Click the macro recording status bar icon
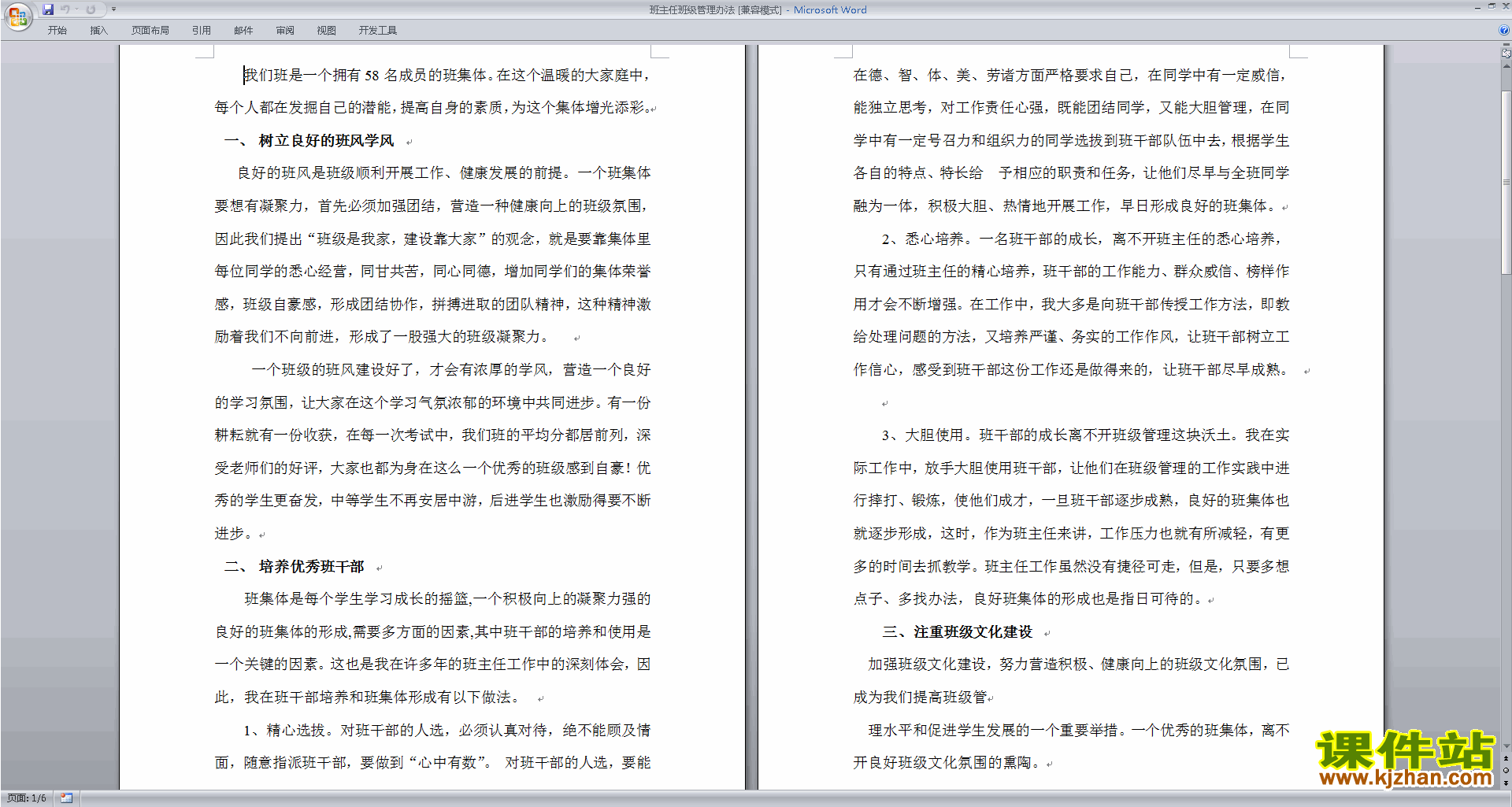 [67, 798]
